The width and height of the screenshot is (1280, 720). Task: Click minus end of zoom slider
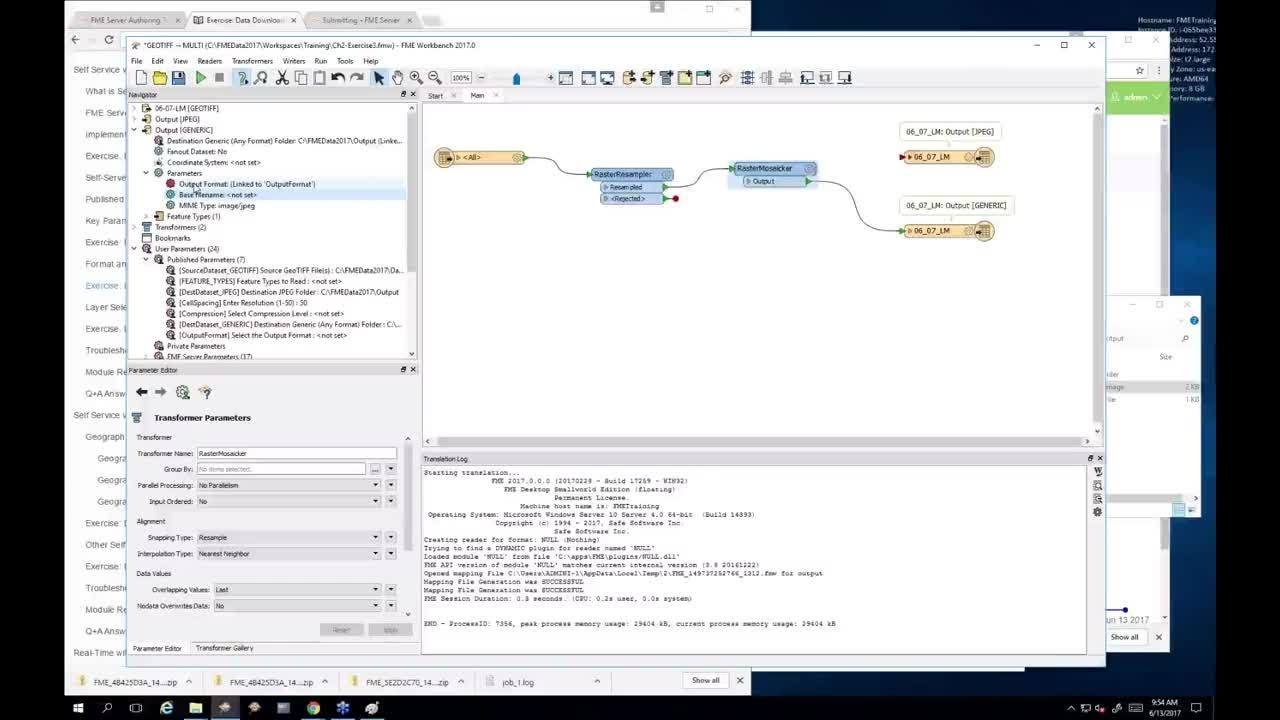[x=481, y=78]
